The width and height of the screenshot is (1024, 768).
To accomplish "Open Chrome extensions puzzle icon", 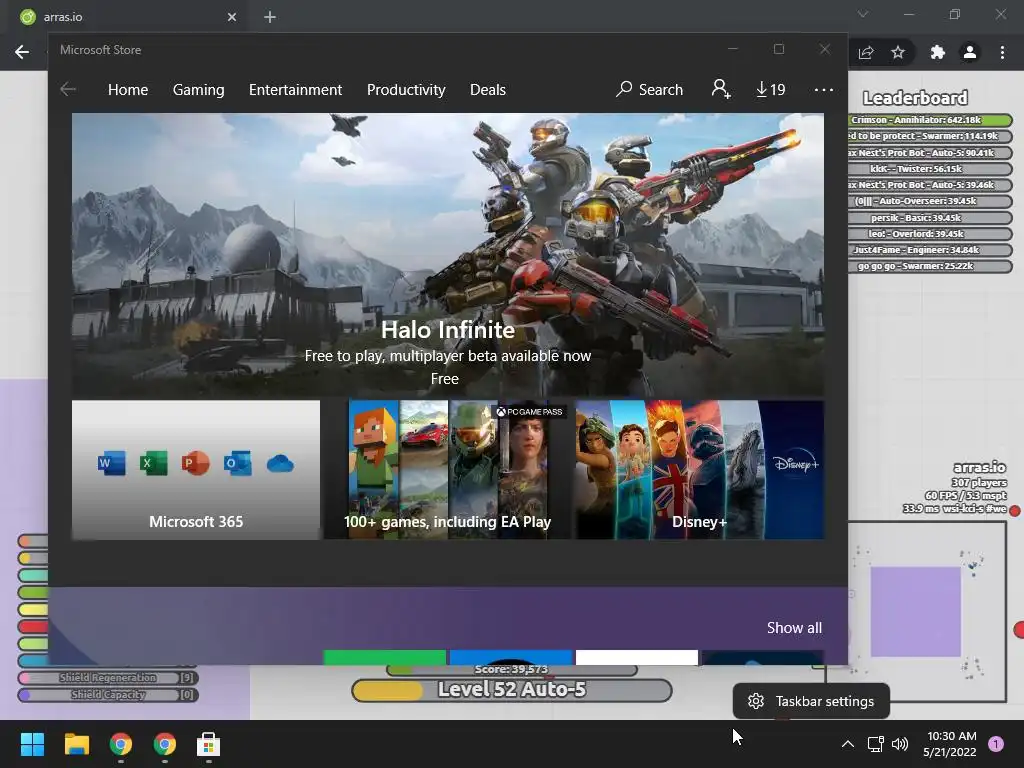I will [x=938, y=52].
